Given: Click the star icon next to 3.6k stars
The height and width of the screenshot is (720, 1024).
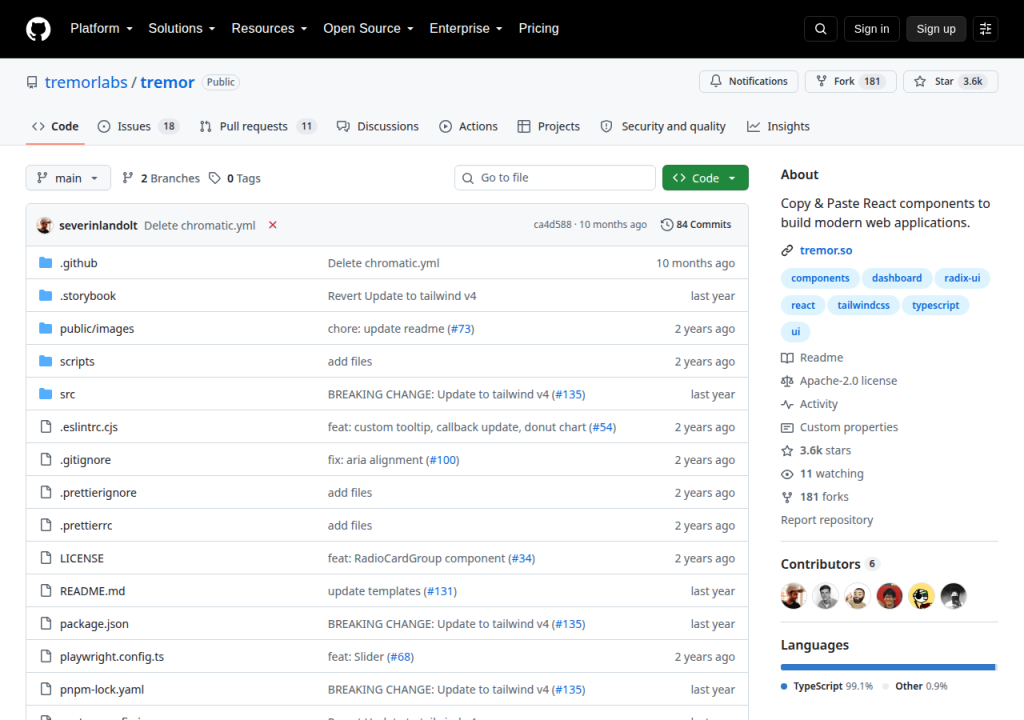Looking at the screenshot, I should [x=787, y=451].
